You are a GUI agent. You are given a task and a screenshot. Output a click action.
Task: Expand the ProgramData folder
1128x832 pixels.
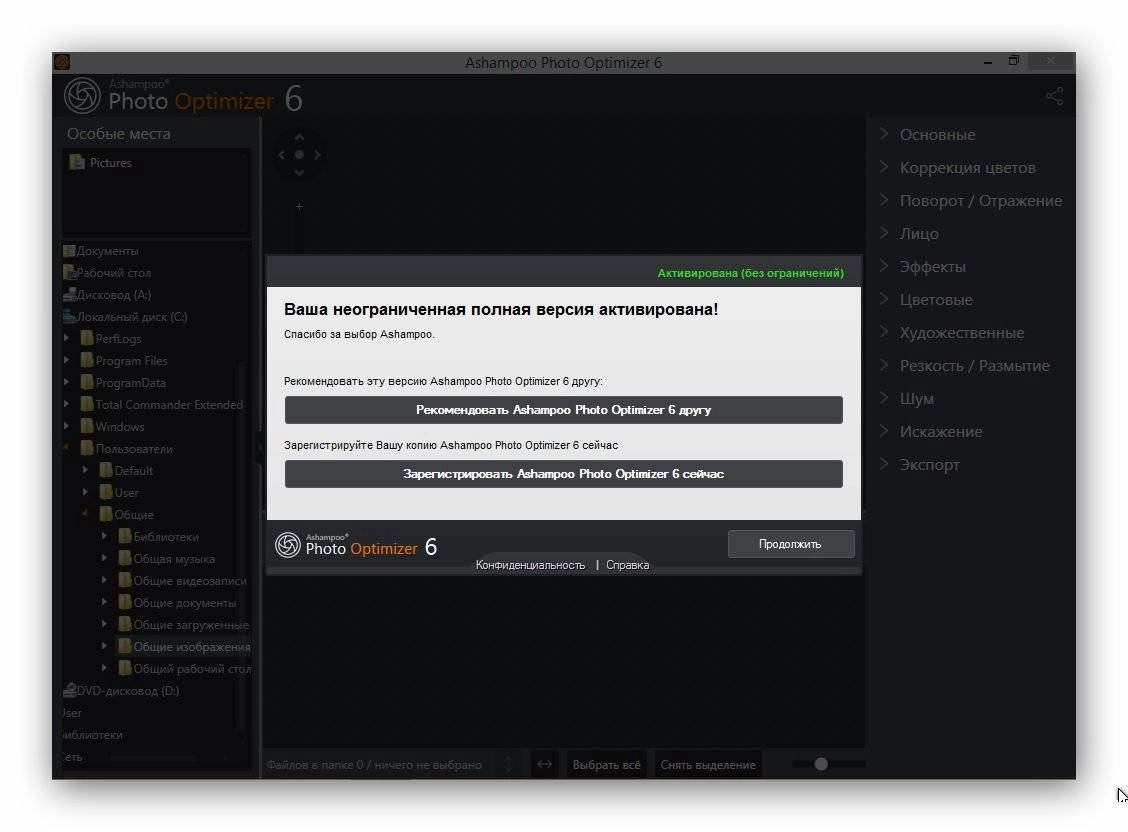pyautogui.click(x=66, y=383)
